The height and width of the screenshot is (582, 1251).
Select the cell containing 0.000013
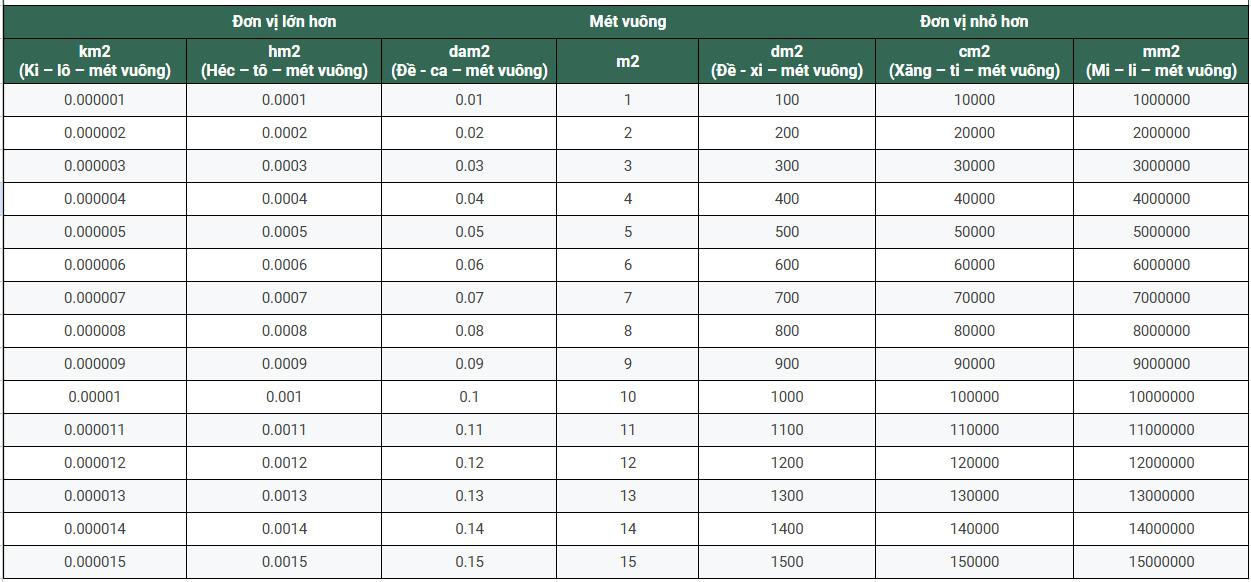95,496
